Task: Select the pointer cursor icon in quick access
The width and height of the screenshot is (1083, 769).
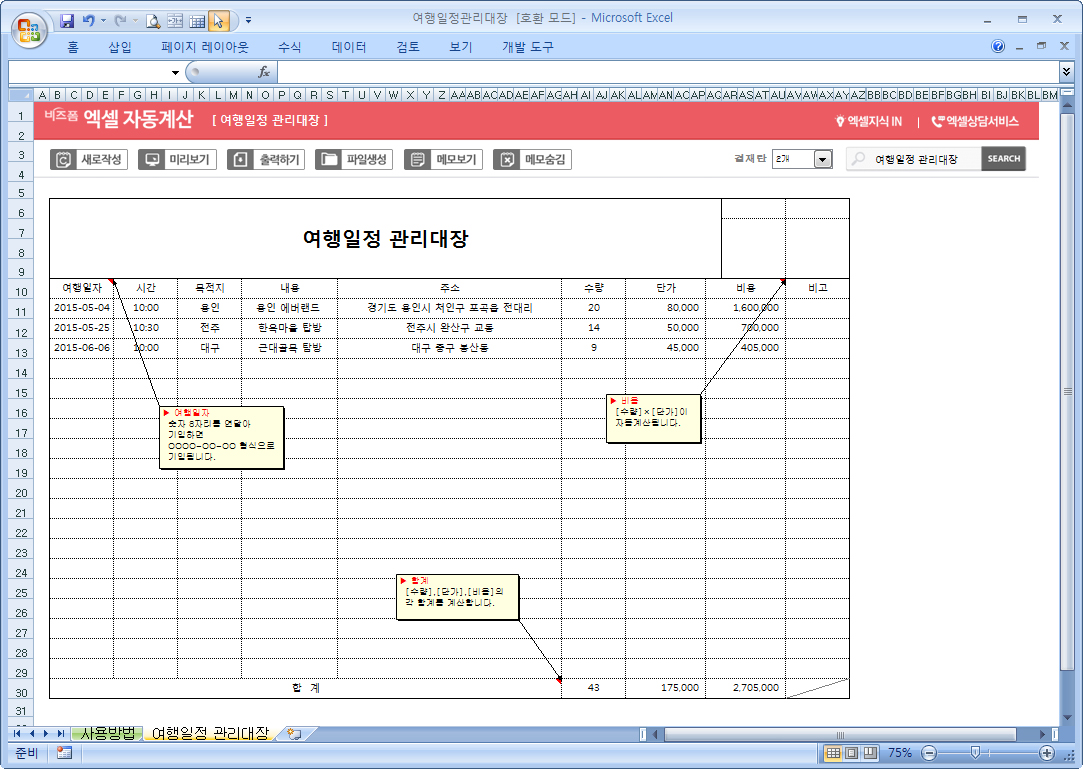Action: (218, 21)
